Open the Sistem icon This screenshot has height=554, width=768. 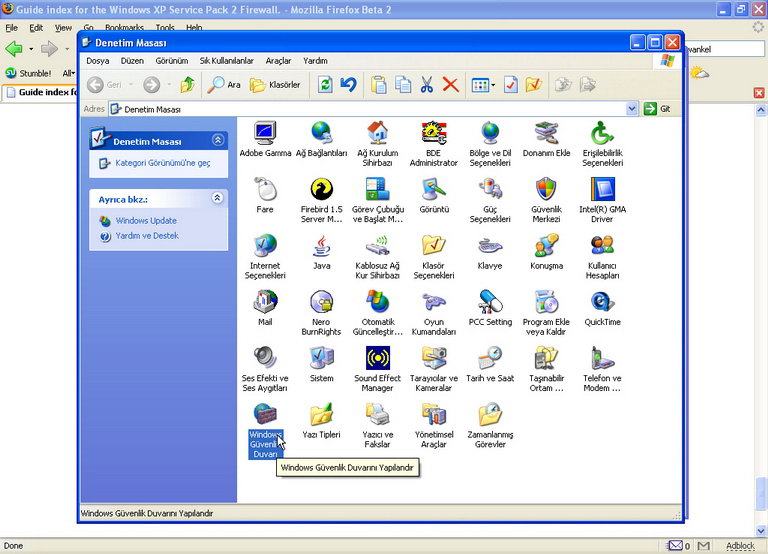(321, 359)
